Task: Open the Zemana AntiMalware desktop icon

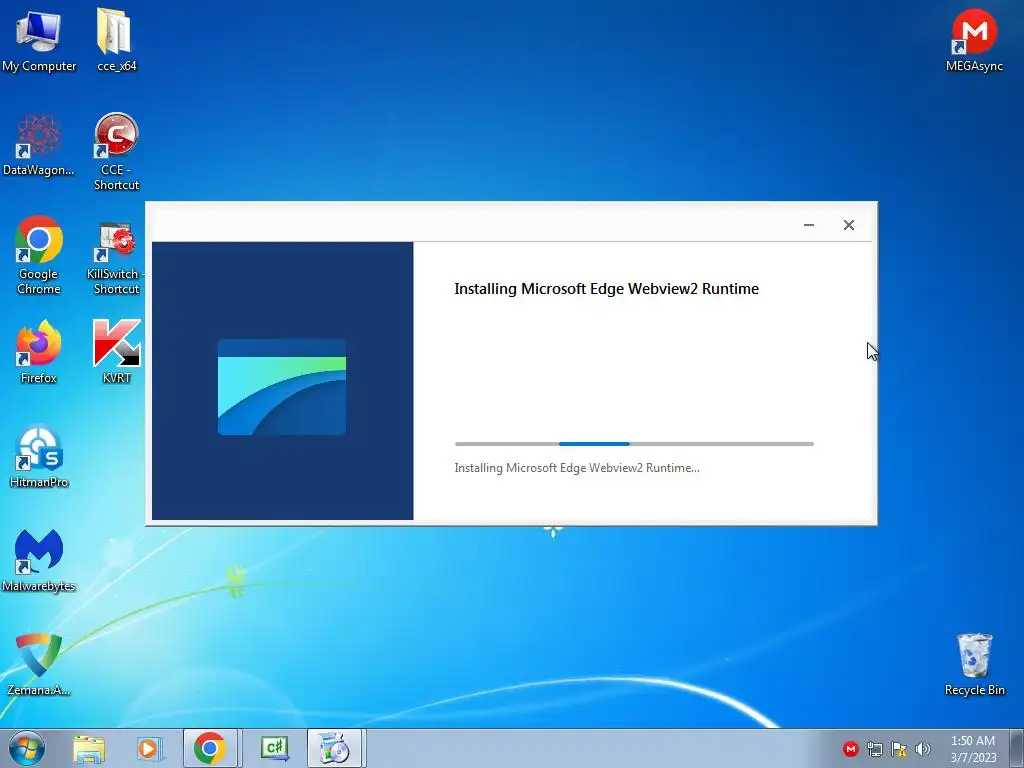Action: coord(39,664)
